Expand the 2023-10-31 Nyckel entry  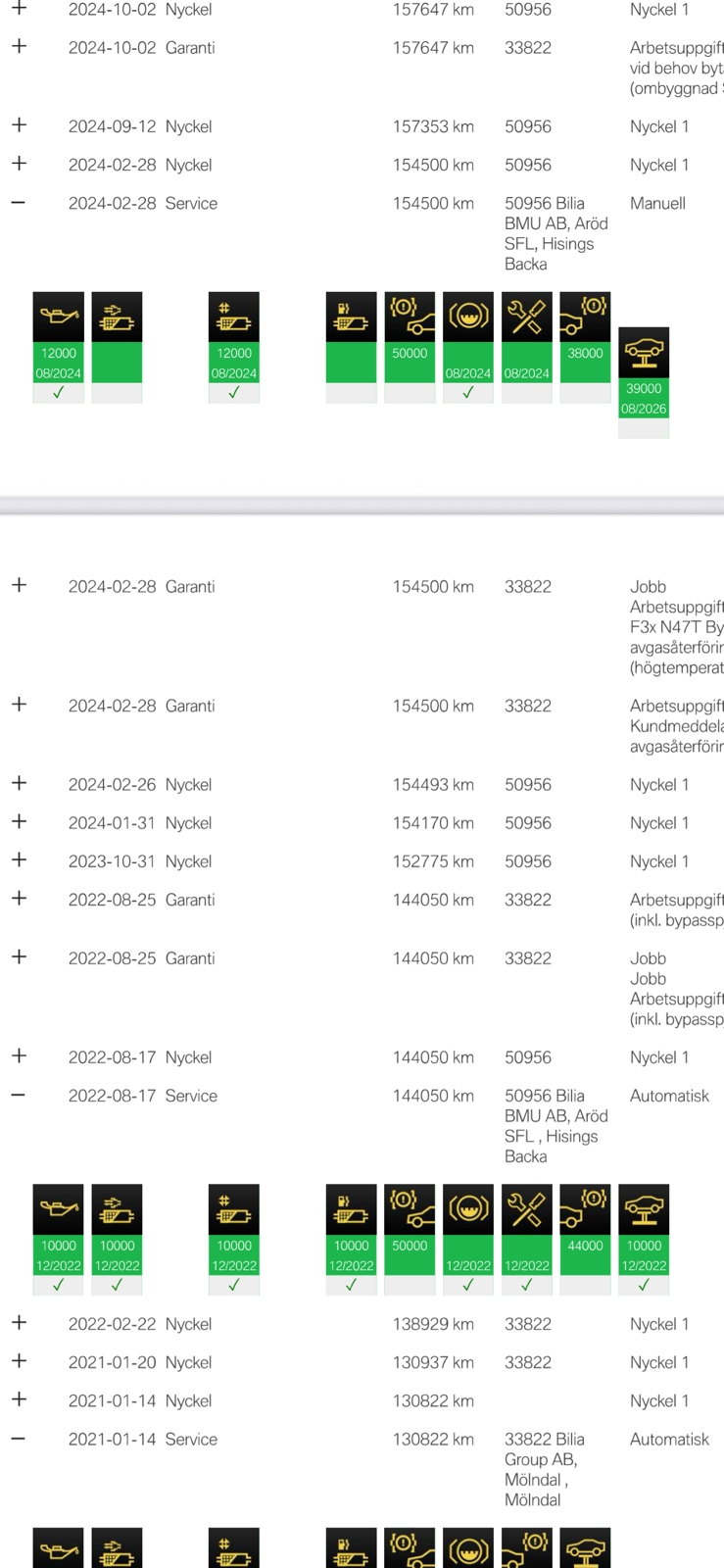(19, 859)
